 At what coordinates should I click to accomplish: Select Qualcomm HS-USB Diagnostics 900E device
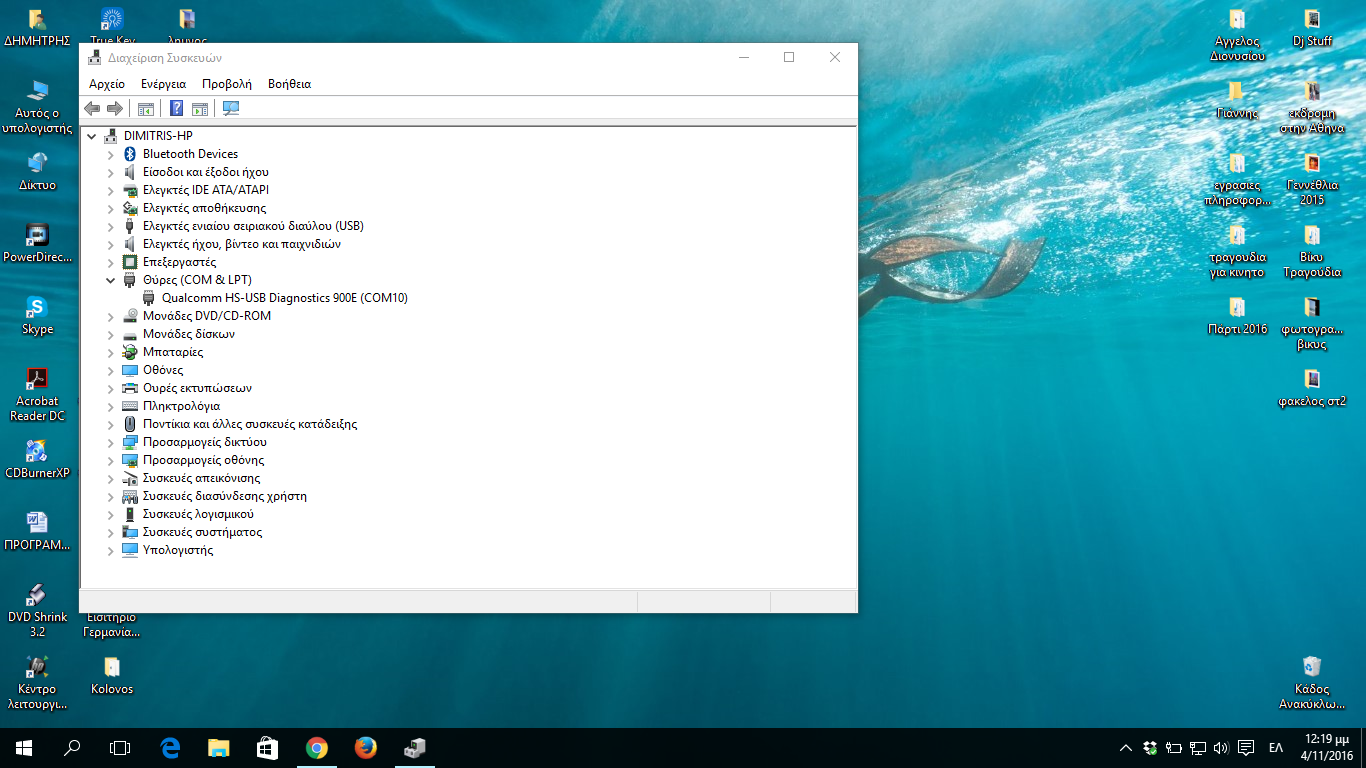click(x=284, y=298)
